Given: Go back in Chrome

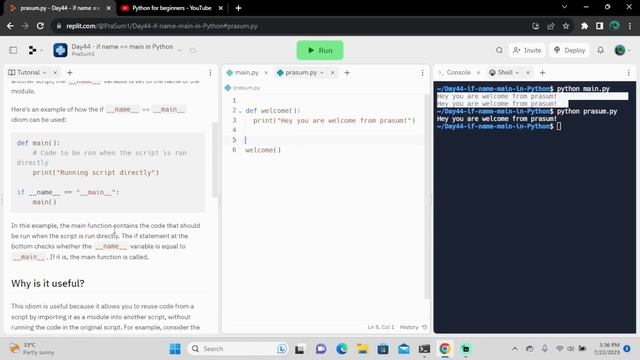Looking at the screenshot, I should pos(10,26).
